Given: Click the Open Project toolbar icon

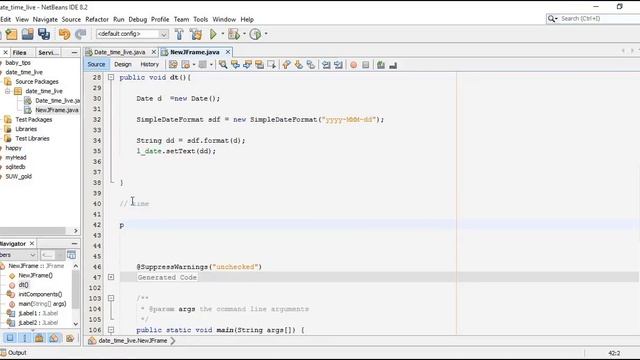Looking at the screenshot, I should pyautogui.click(x=27, y=34).
